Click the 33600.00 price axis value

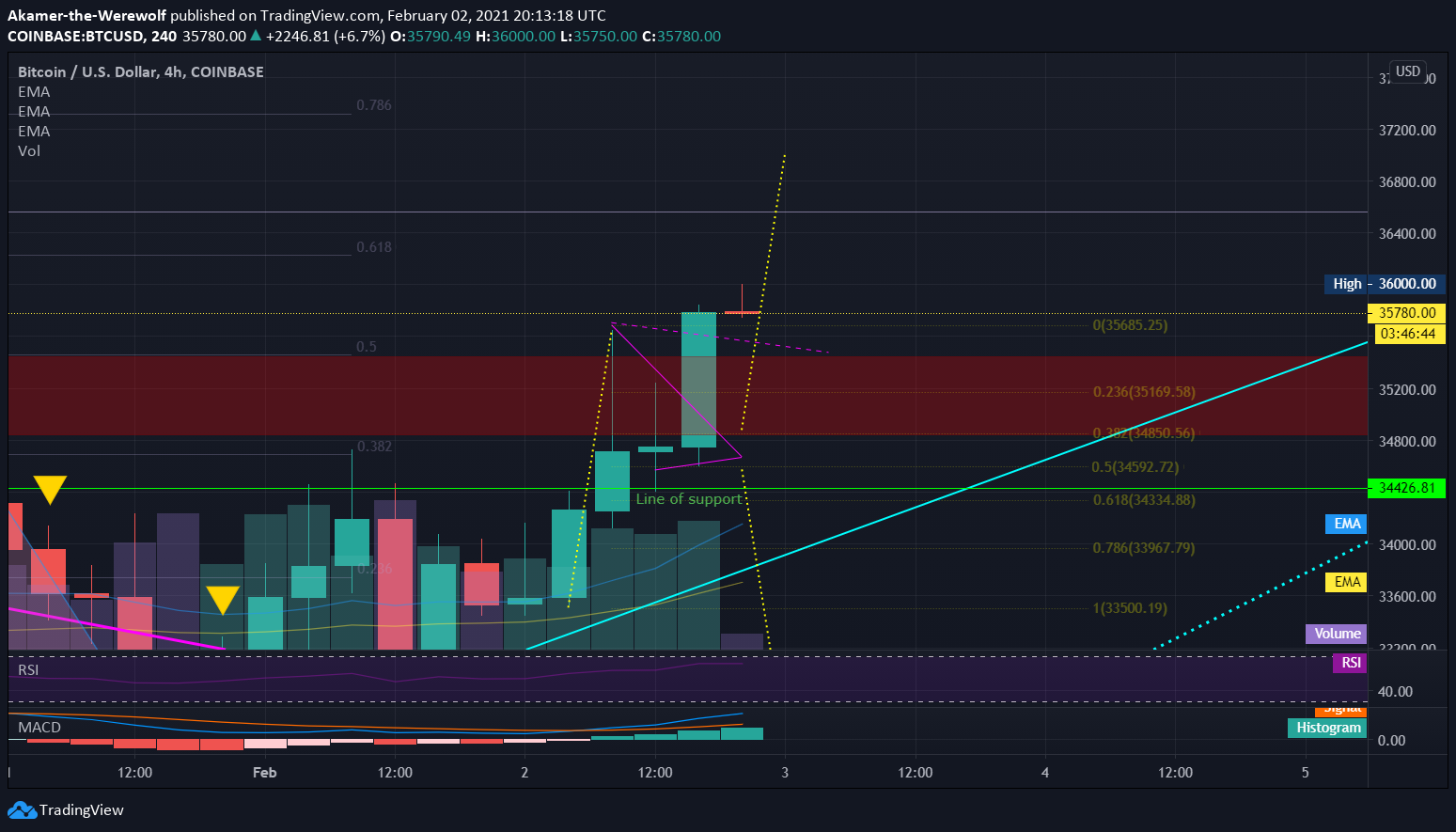point(1407,596)
